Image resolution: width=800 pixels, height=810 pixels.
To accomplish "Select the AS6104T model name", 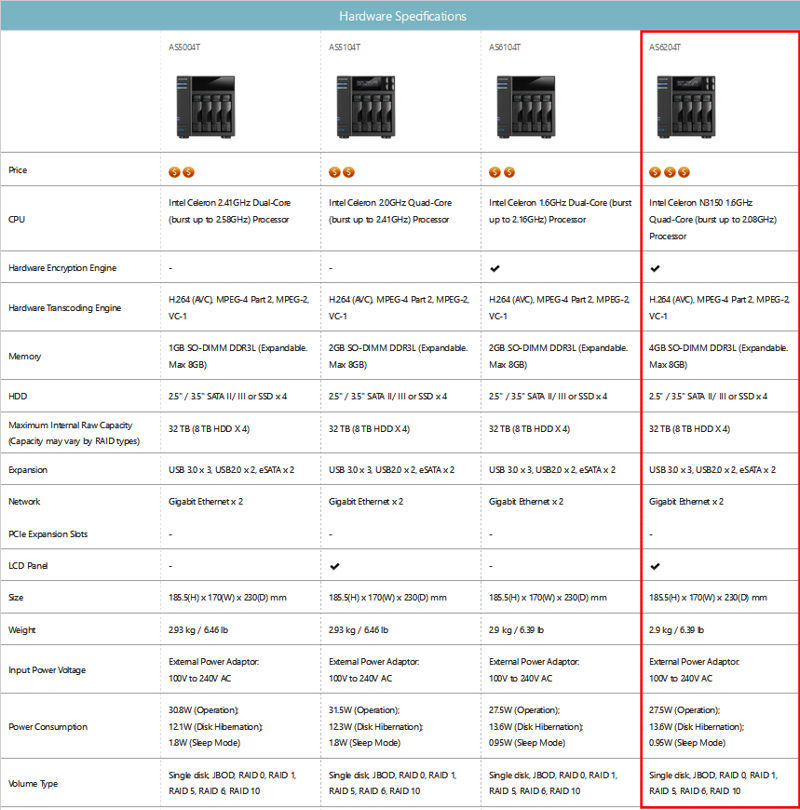I will (505, 47).
